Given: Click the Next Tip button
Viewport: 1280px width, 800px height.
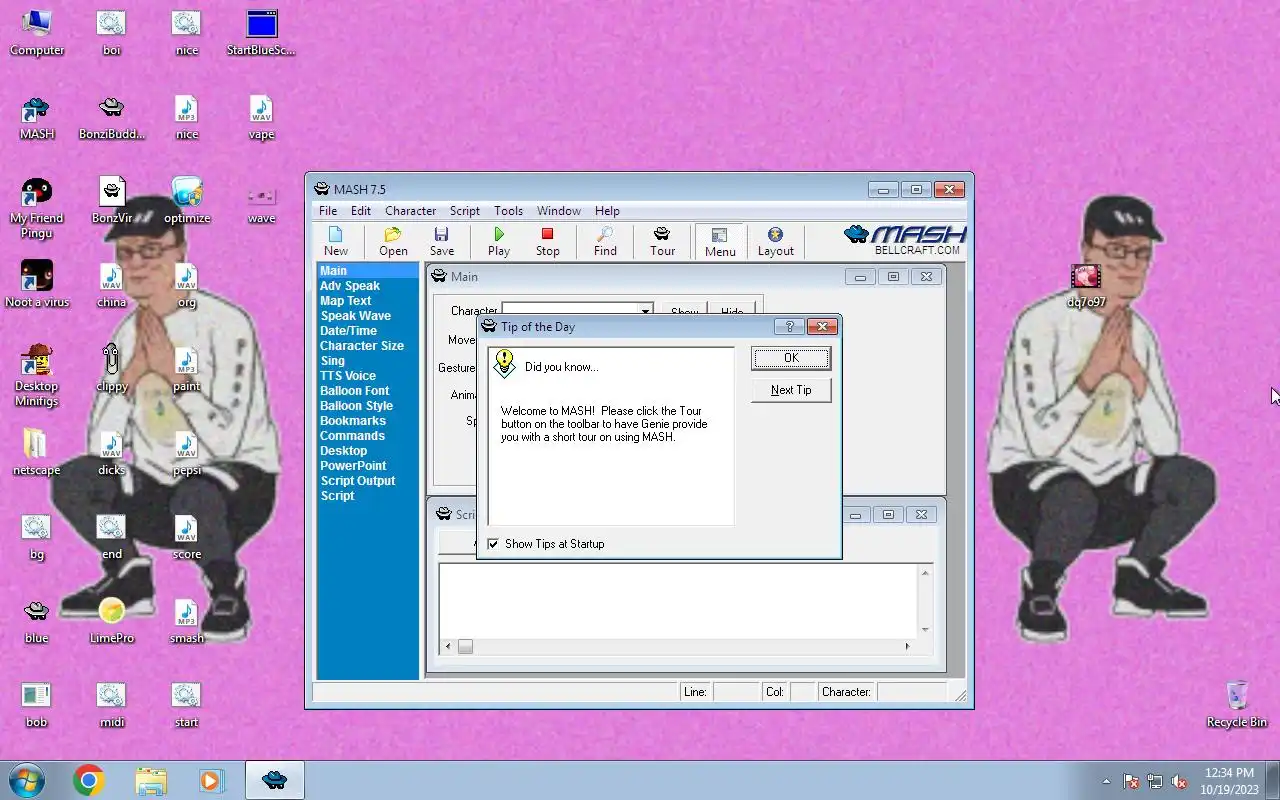Looking at the screenshot, I should point(791,390).
